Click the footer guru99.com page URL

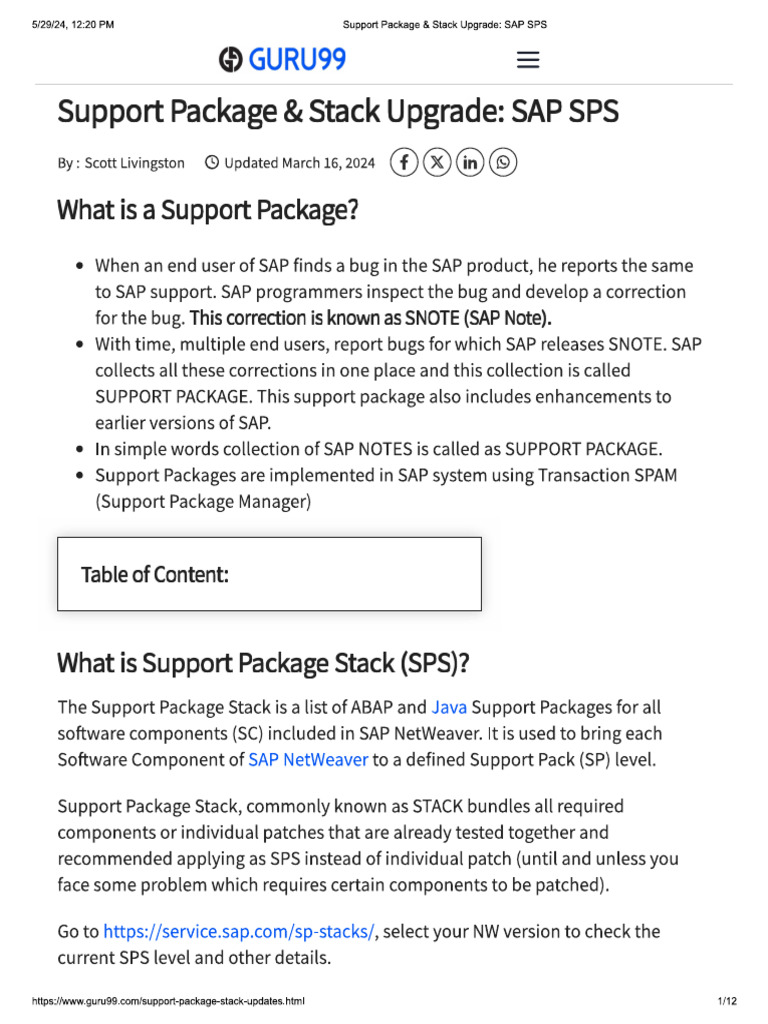(x=168, y=1001)
